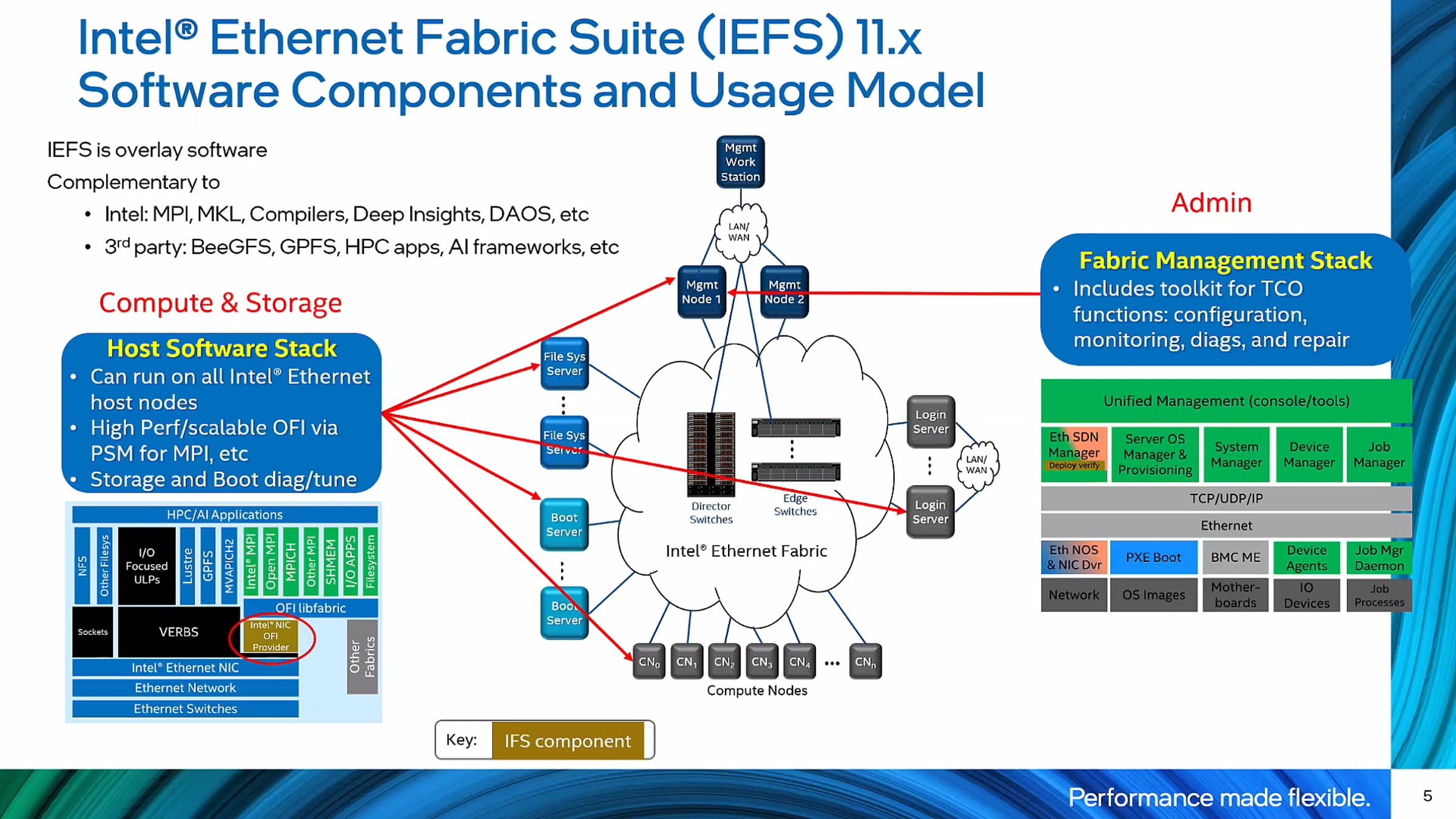The width and height of the screenshot is (1456, 819).
Task: Select the SHMEM column
Action: point(331,561)
